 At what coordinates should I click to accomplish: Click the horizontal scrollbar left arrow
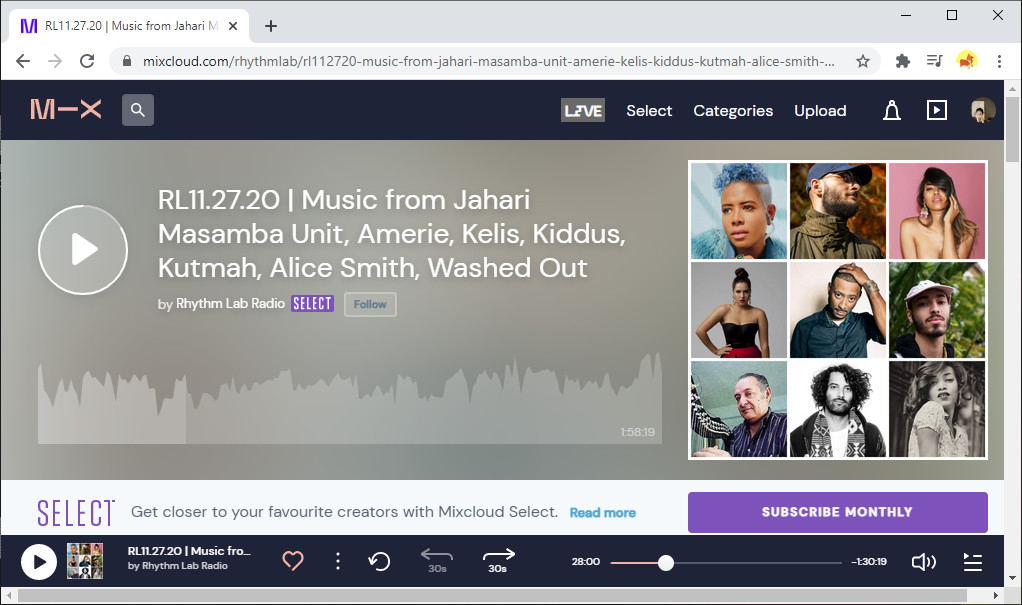click(x=9, y=595)
